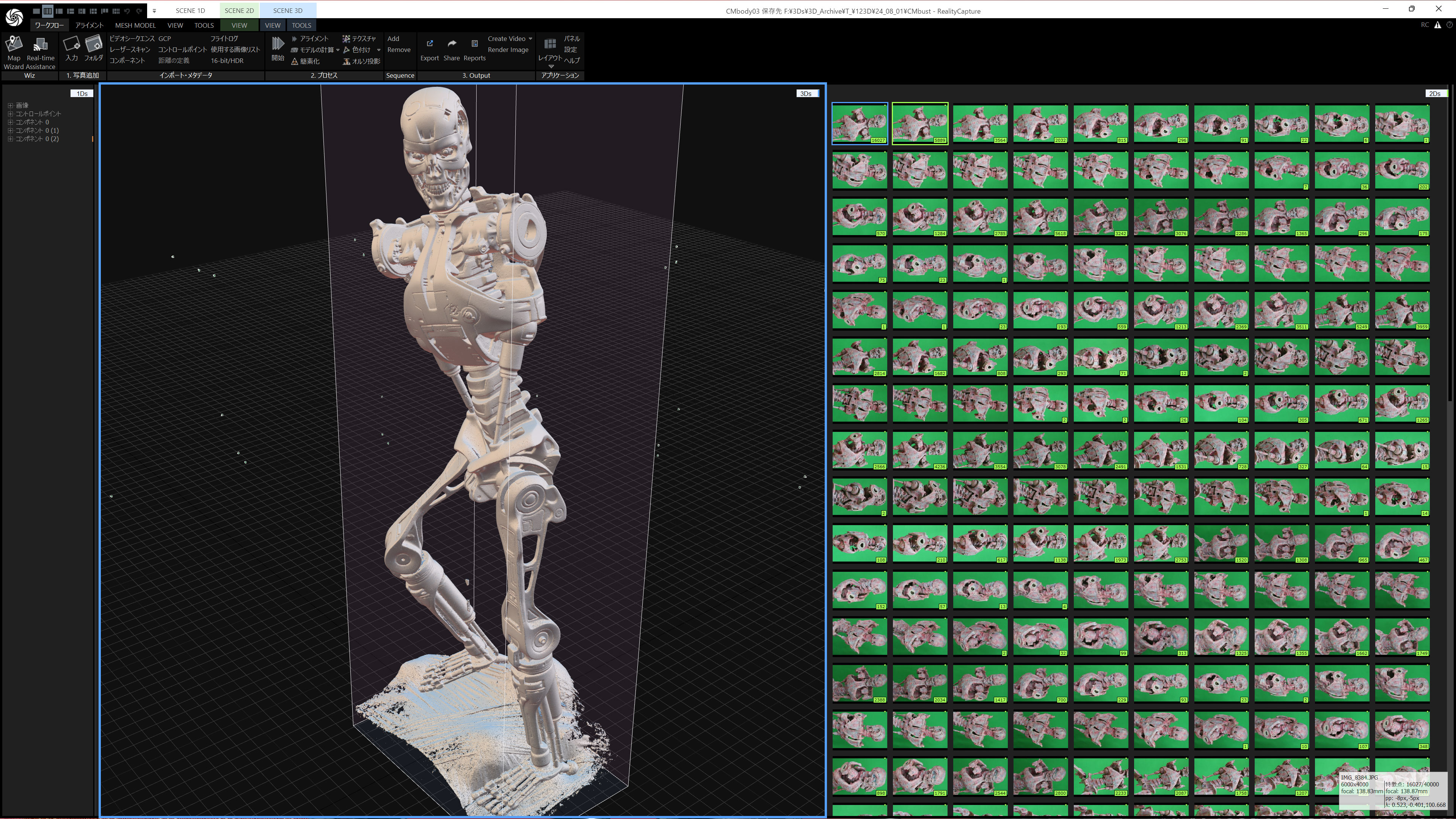
Task: Import a ビデオシークエンス video sequence
Action: (132, 38)
